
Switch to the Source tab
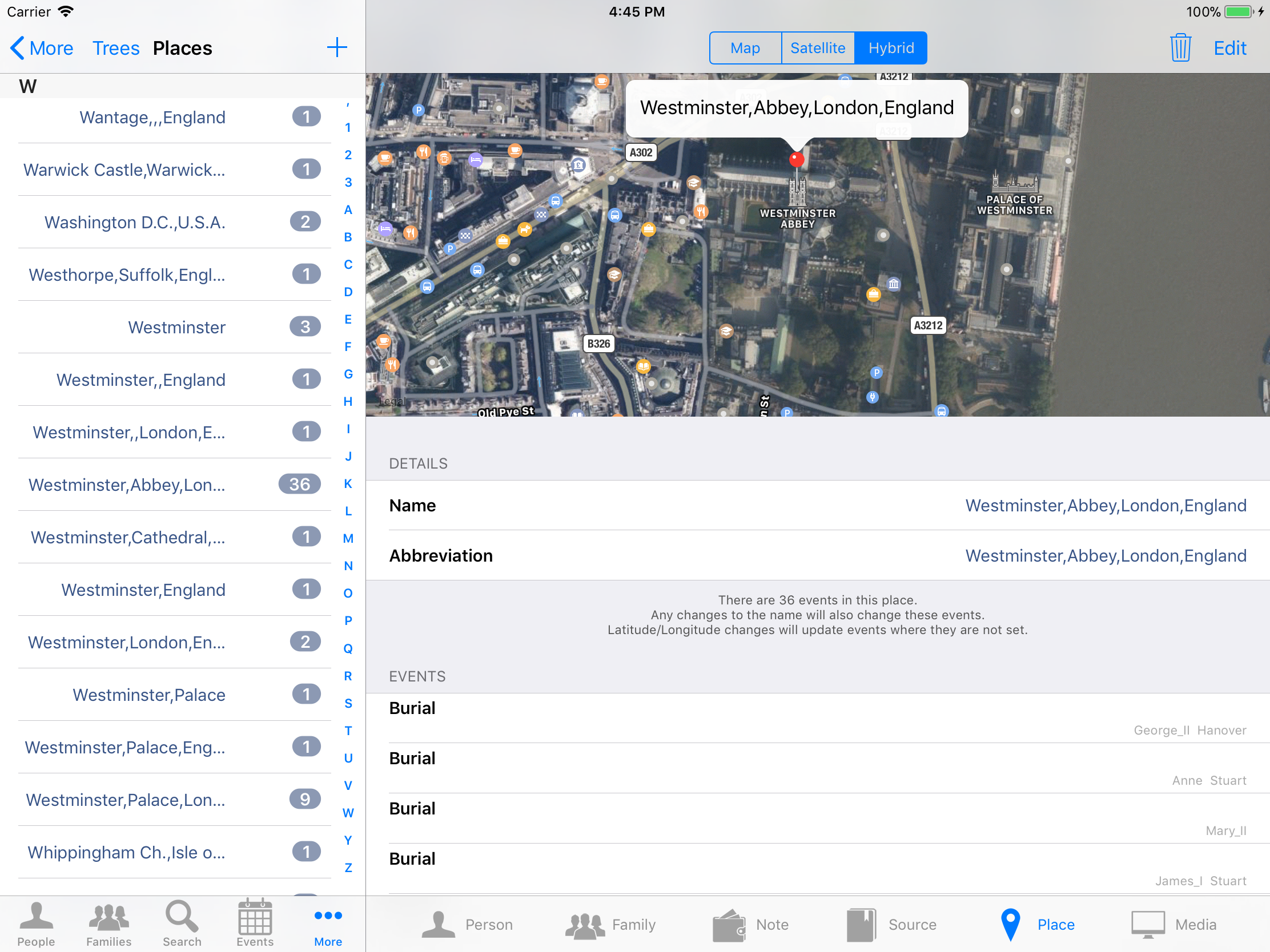(x=891, y=924)
